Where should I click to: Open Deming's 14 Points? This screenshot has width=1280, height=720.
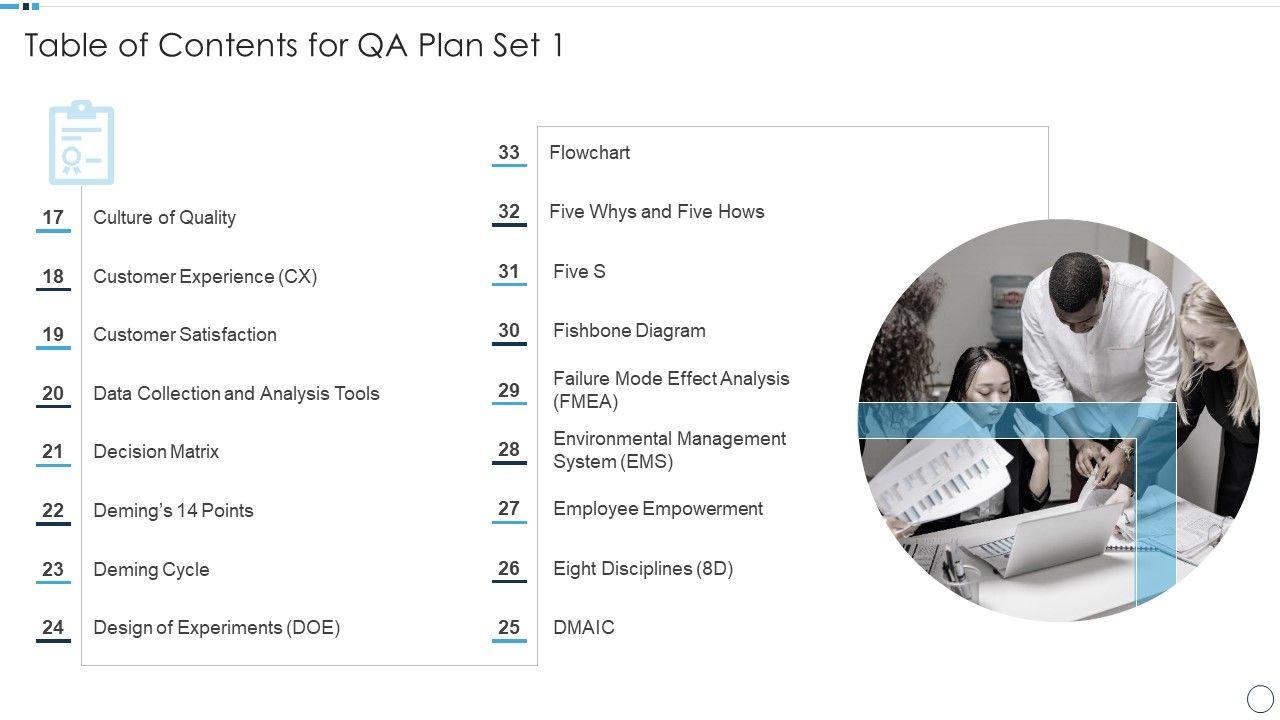tap(173, 511)
